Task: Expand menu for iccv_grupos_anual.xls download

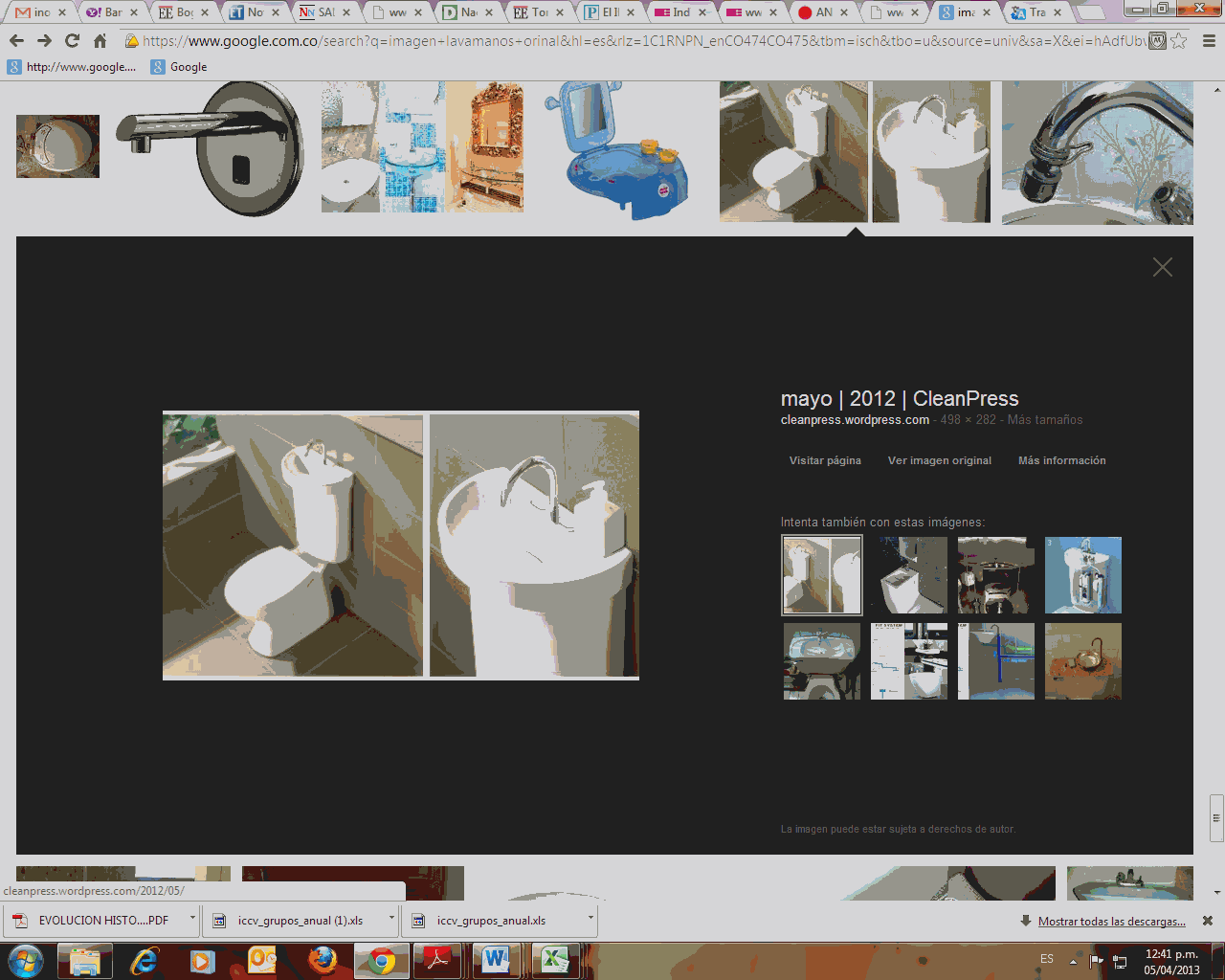Action: 590,919
